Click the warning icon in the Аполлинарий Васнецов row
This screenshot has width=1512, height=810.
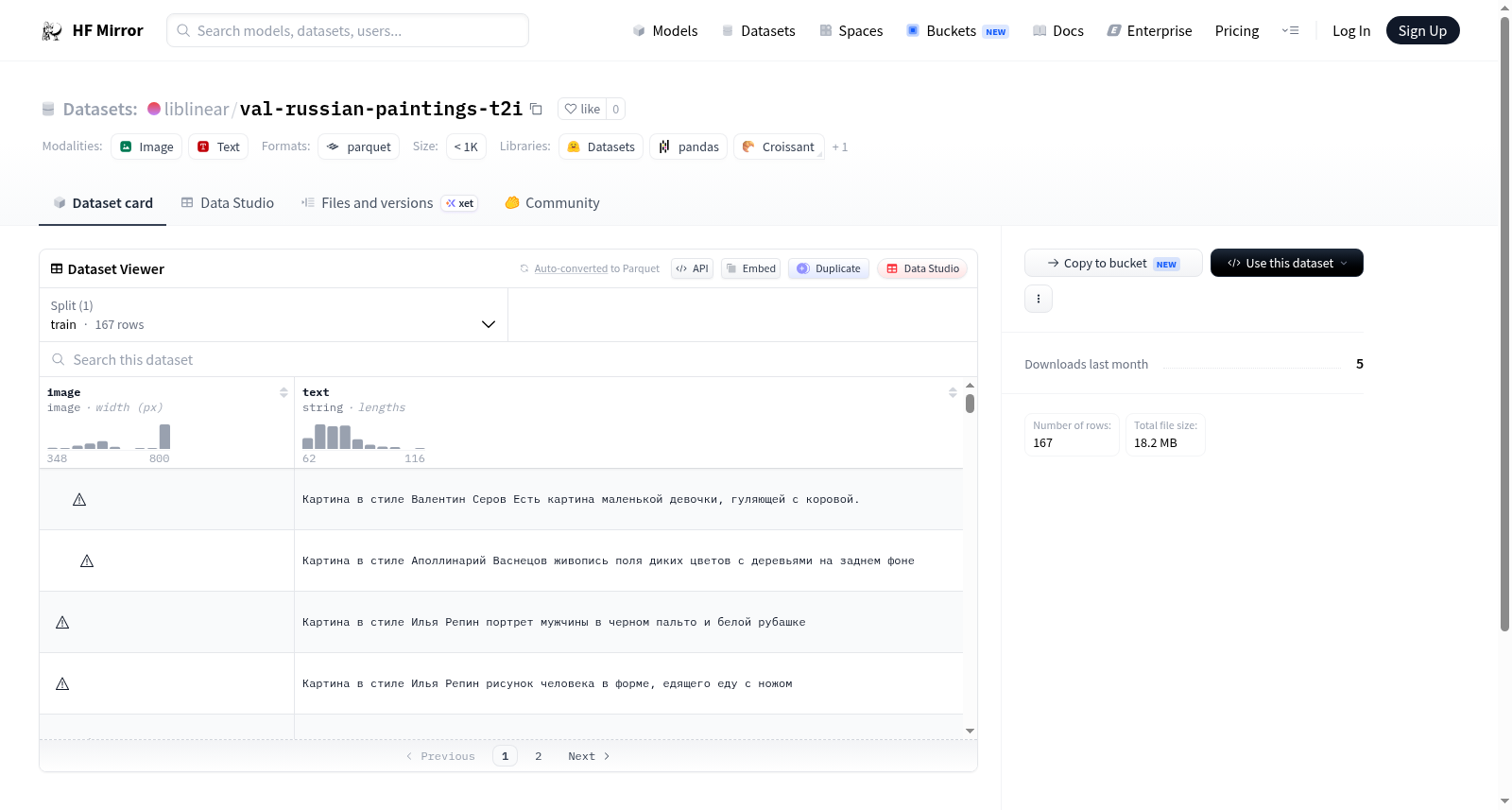87,560
